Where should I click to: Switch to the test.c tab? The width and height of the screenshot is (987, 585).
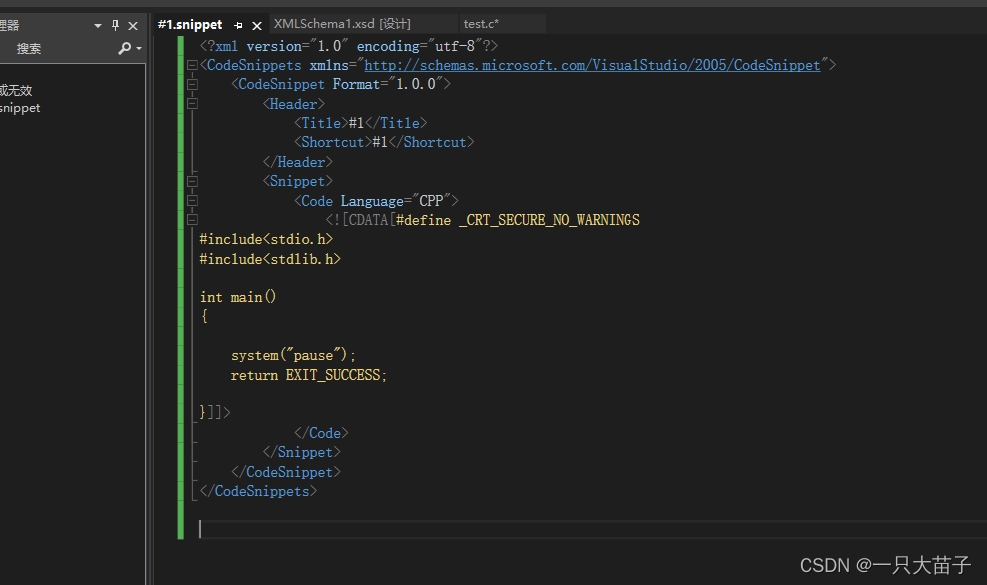pyautogui.click(x=479, y=23)
